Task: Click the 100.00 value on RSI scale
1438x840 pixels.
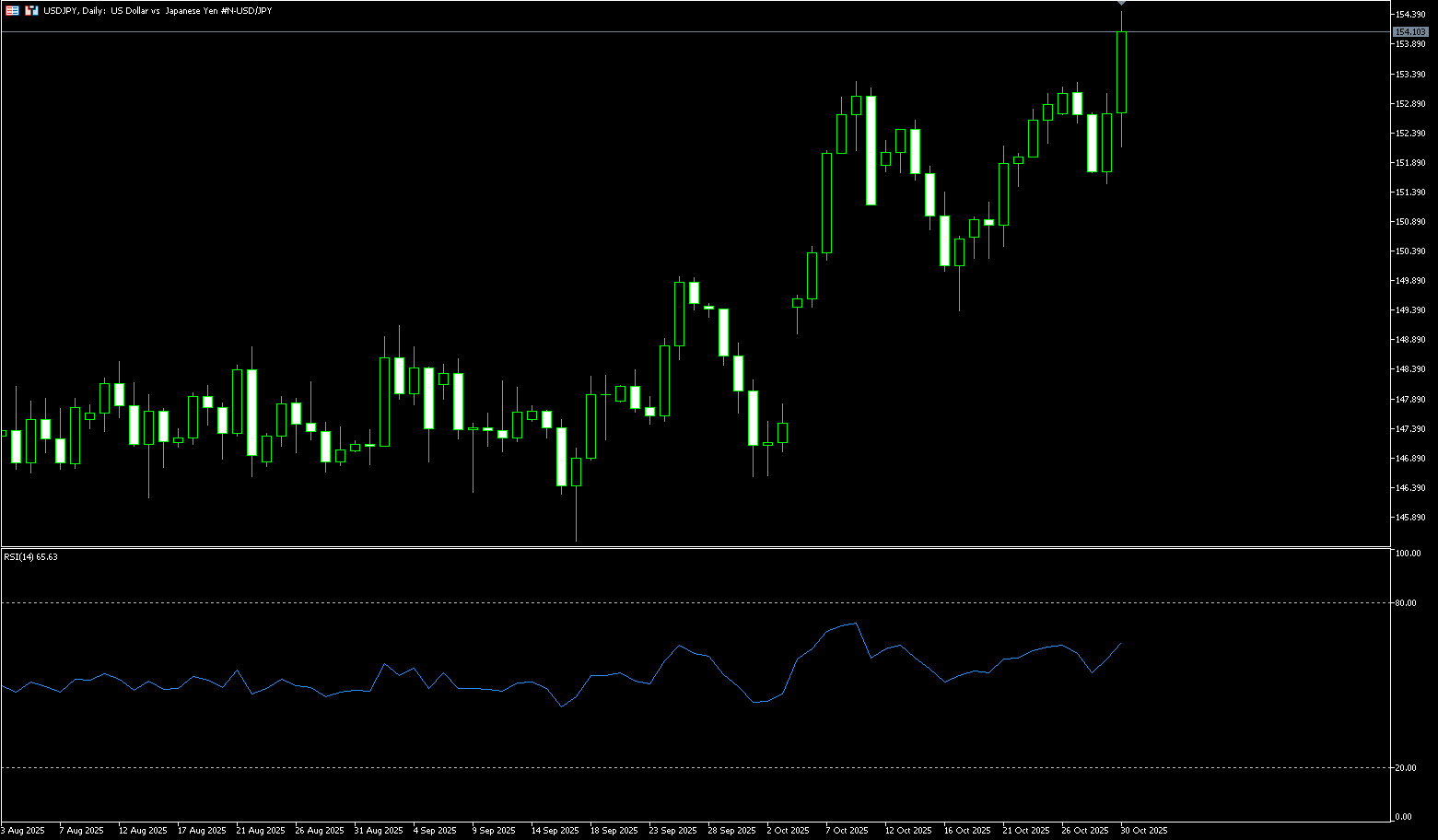Action: 1409,554
